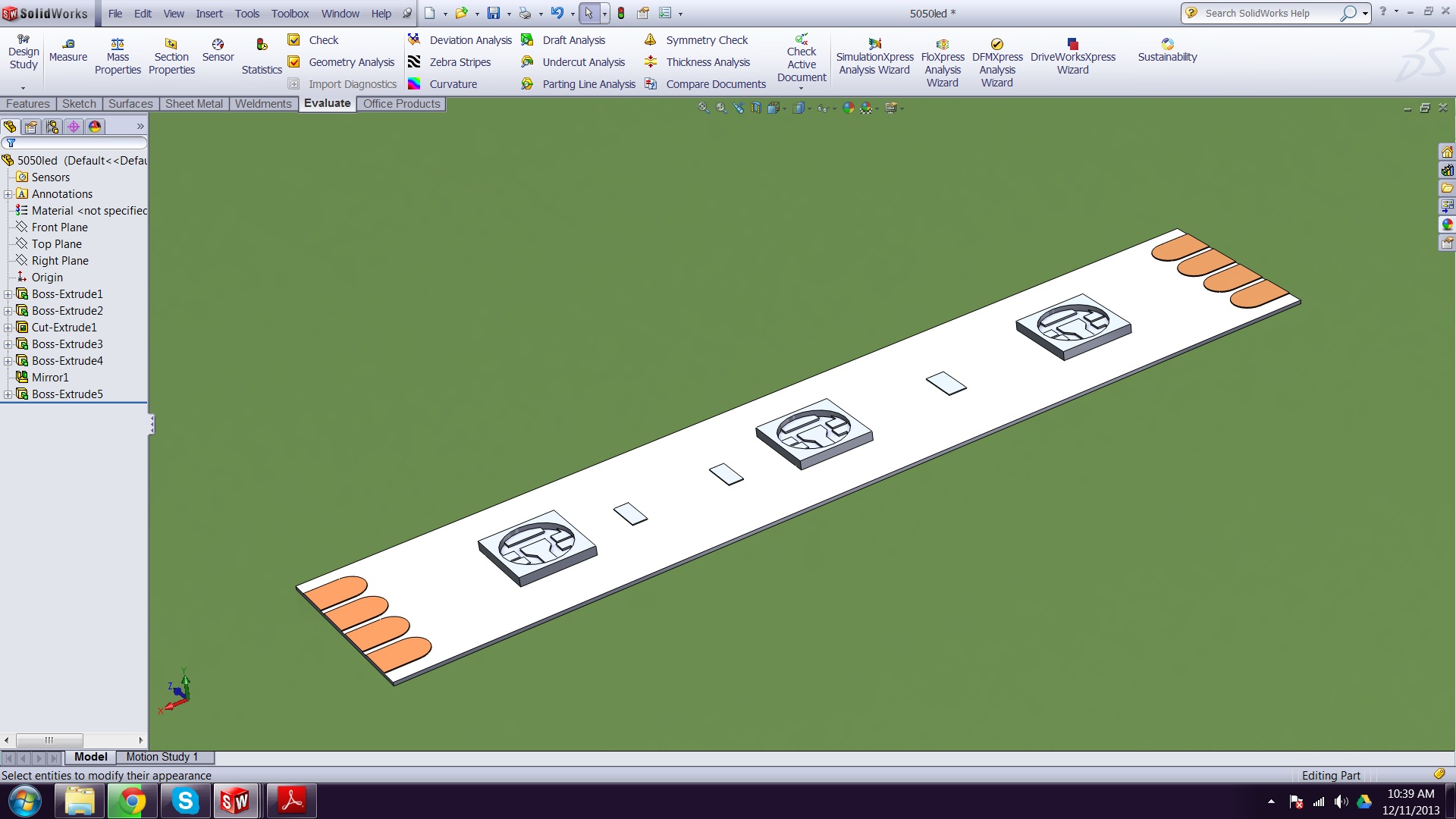Viewport: 1456px width, 819px height.
Task: Switch to the Sheet Metal tab
Action: (x=194, y=104)
